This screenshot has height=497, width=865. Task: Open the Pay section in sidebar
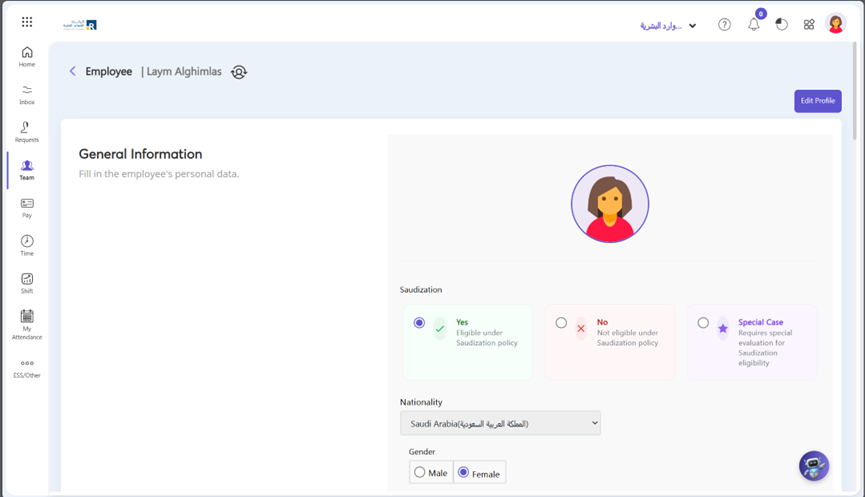tap(27, 208)
